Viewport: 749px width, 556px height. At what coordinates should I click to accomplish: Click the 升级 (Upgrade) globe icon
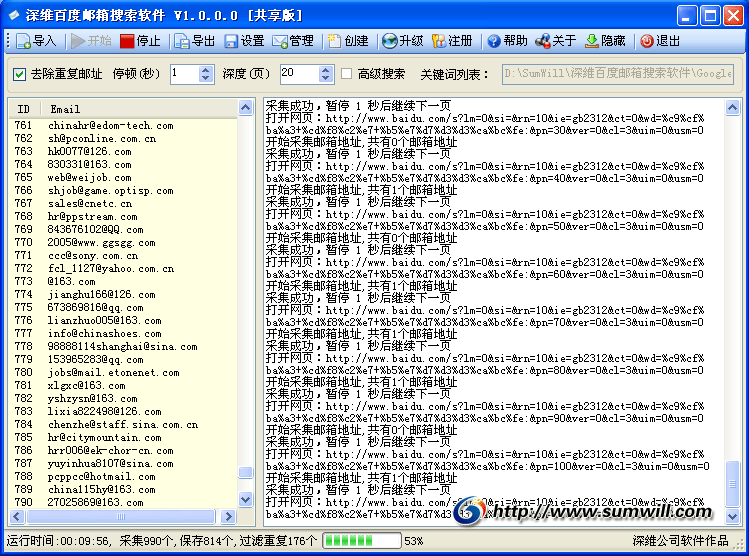click(390, 41)
